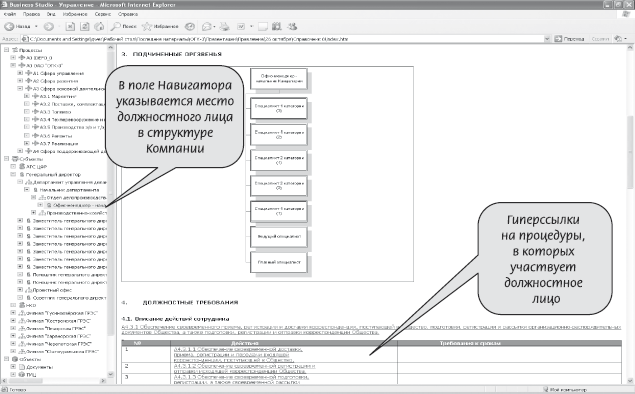Open the Back button history dropdown arrow
635x394 pixels.
point(36,26)
